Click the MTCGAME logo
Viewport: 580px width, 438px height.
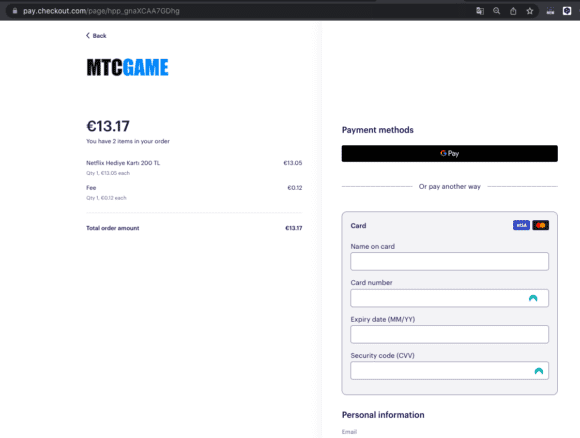pos(127,67)
